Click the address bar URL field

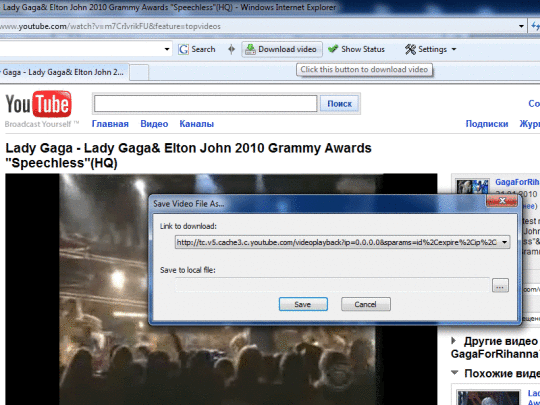click(x=258, y=26)
